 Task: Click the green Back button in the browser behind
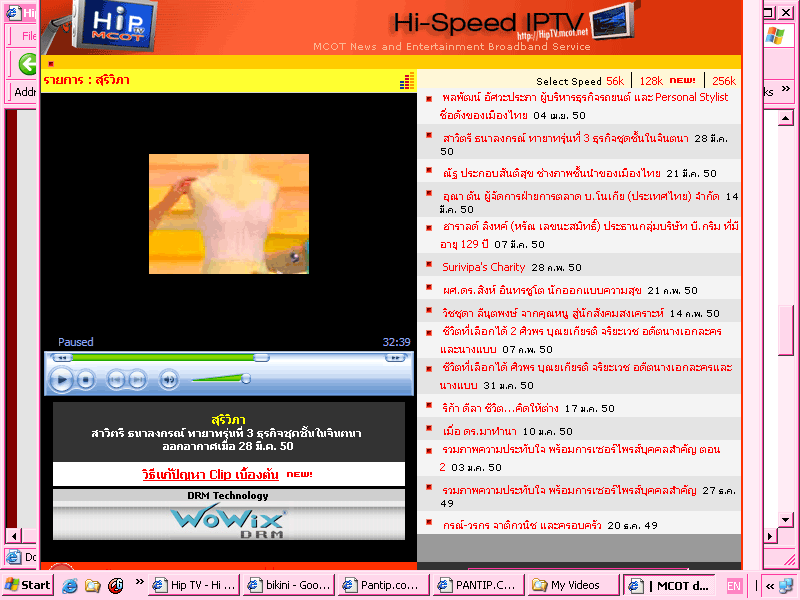pos(27,64)
